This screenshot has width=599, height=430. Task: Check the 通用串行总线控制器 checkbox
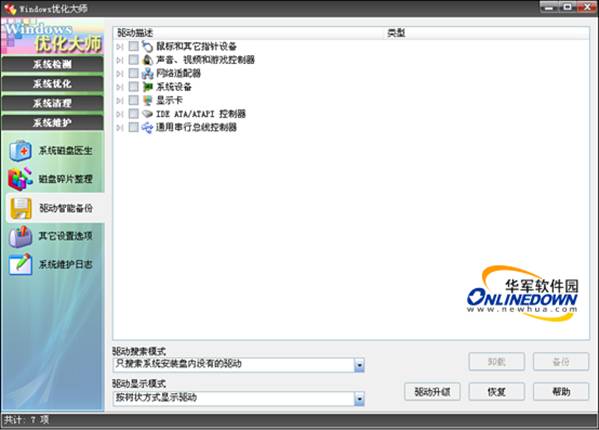[x=133, y=127]
